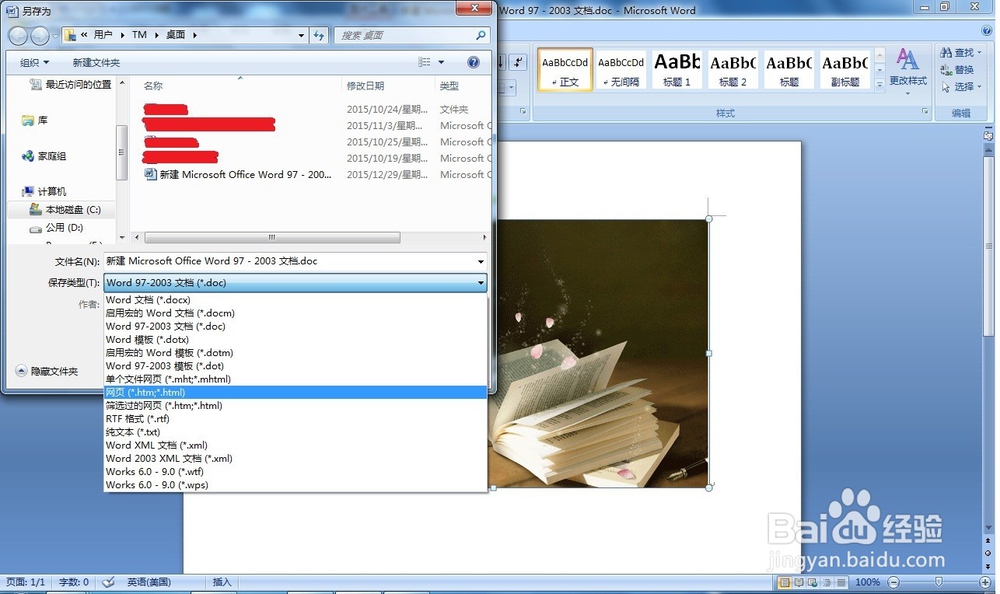This screenshot has height=594, width=1000.
Task: Click 桌面 in the address breadcrumb
Action: [x=175, y=35]
